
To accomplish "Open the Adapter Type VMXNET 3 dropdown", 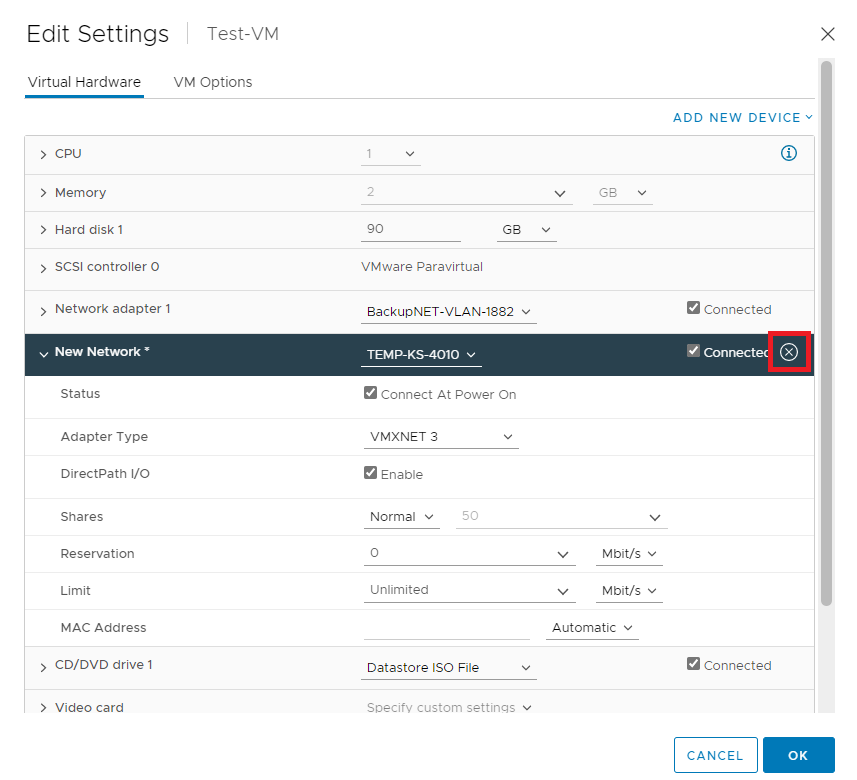I will pyautogui.click(x=441, y=437).
